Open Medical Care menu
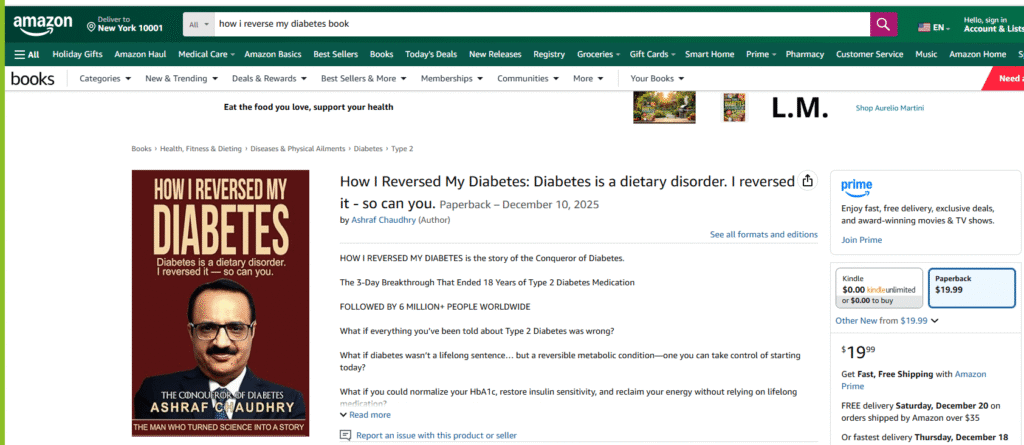 (x=206, y=54)
